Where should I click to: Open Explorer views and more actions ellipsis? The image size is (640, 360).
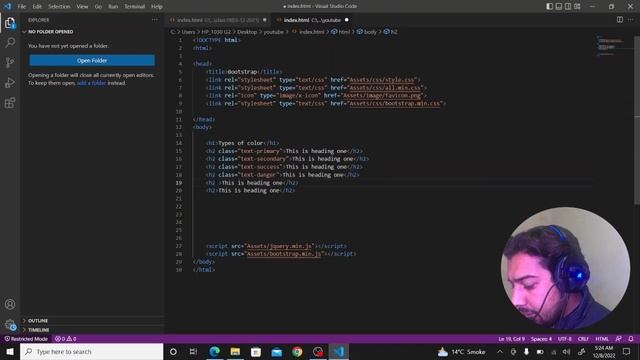click(155, 20)
